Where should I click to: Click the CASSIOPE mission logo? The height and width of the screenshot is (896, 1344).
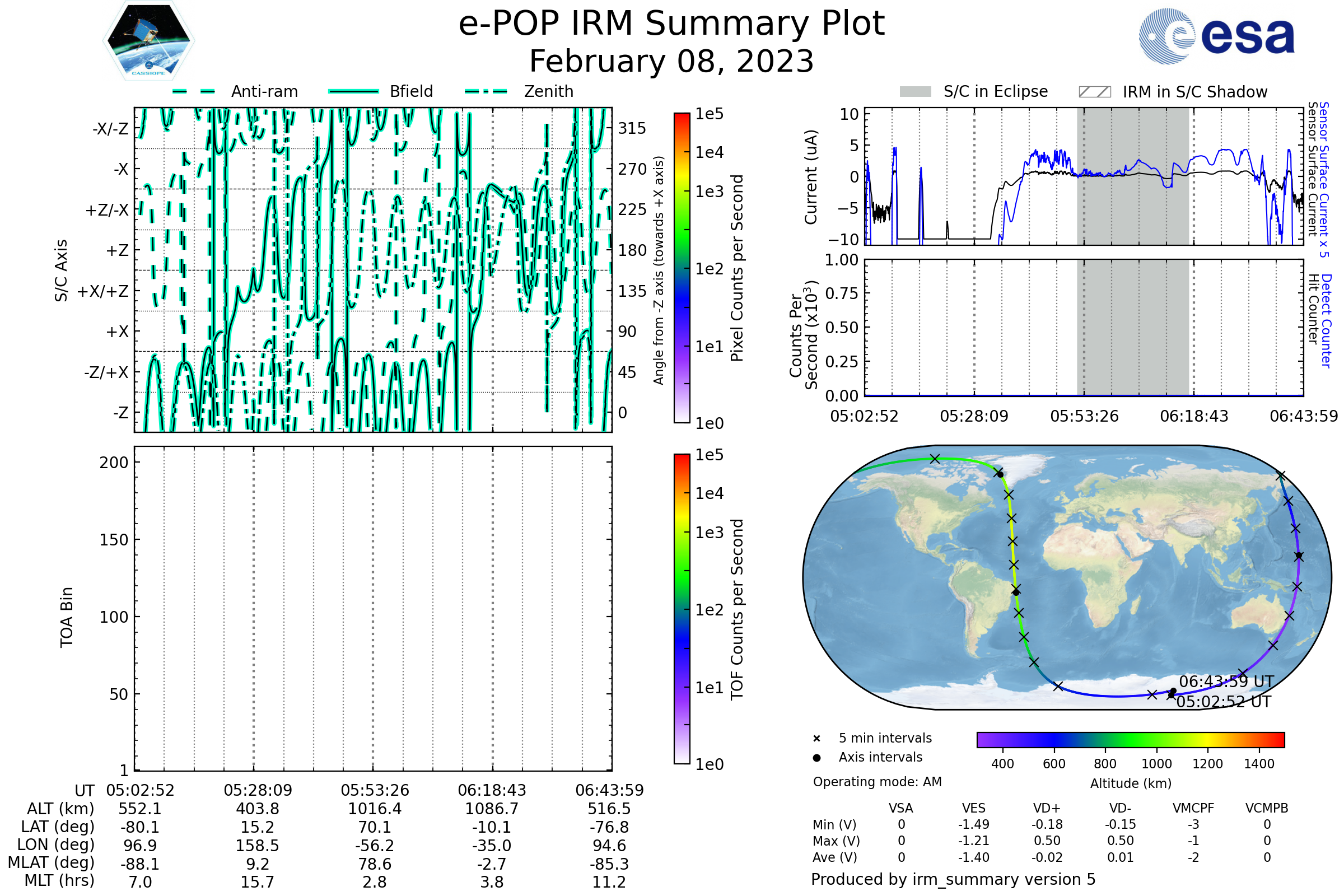click(148, 41)
